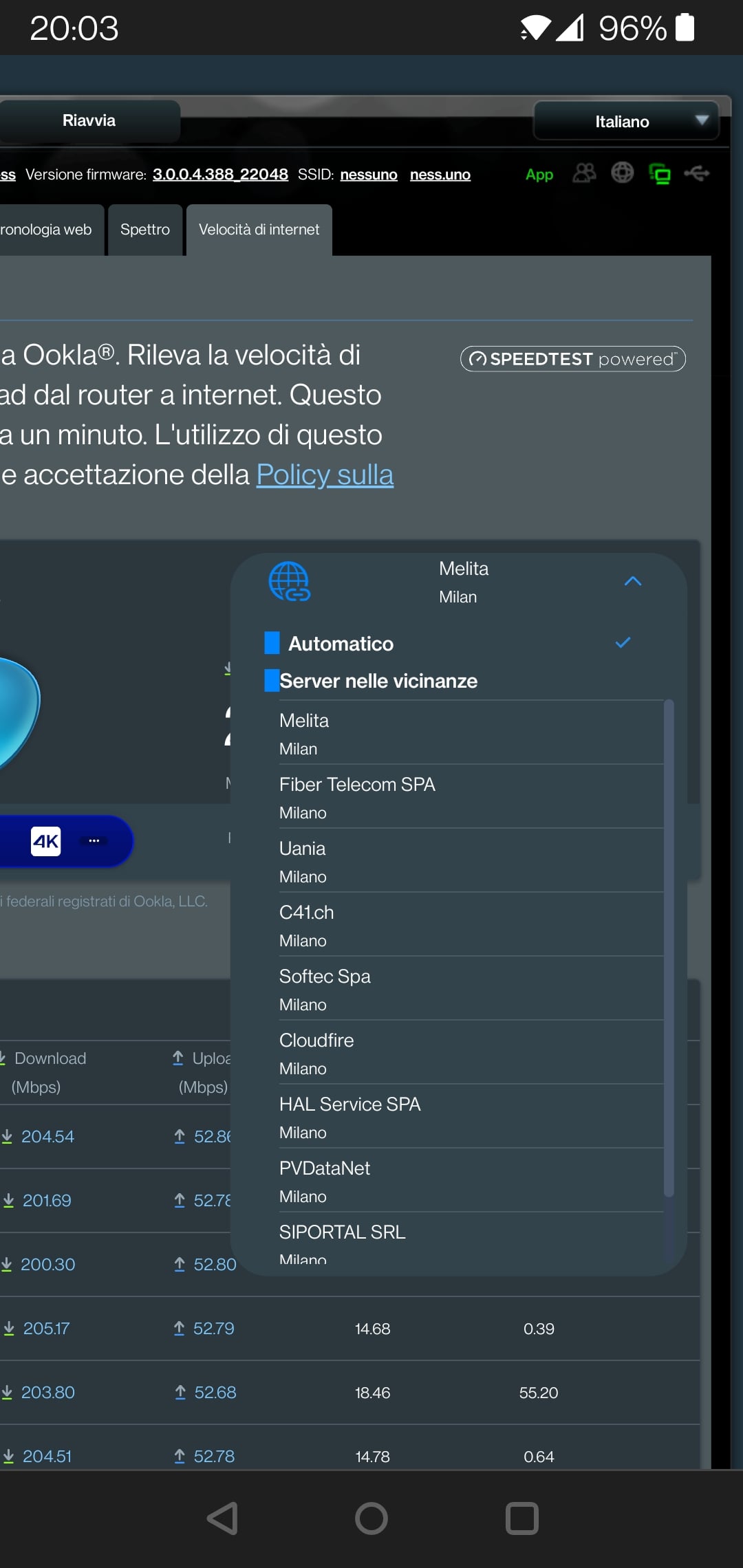
Task: Tap the 4K streaming badge icon
Action: 46,841
